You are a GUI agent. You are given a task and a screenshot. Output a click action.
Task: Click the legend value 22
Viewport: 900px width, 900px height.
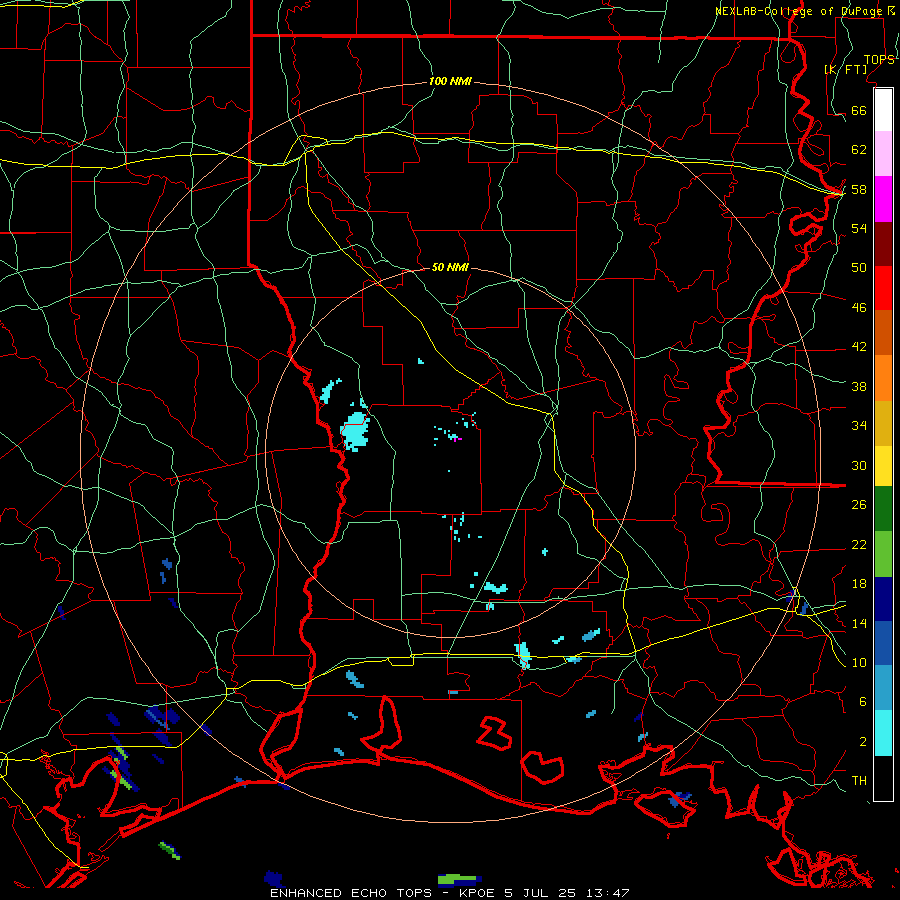(x=859, y=544)
